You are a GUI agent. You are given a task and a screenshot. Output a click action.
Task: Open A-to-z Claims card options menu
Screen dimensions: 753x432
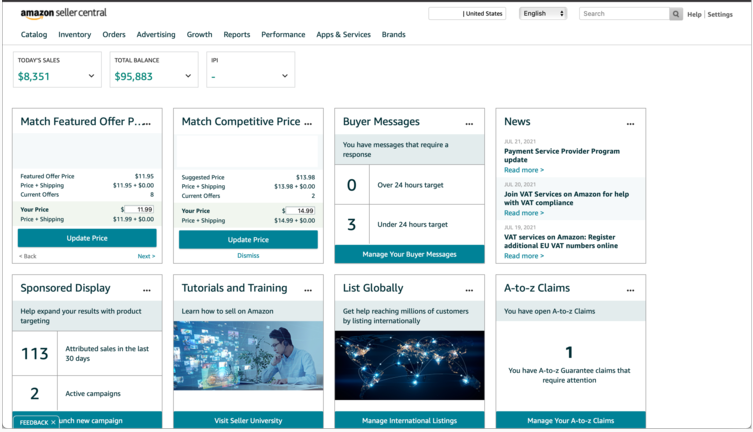[631, 290]
